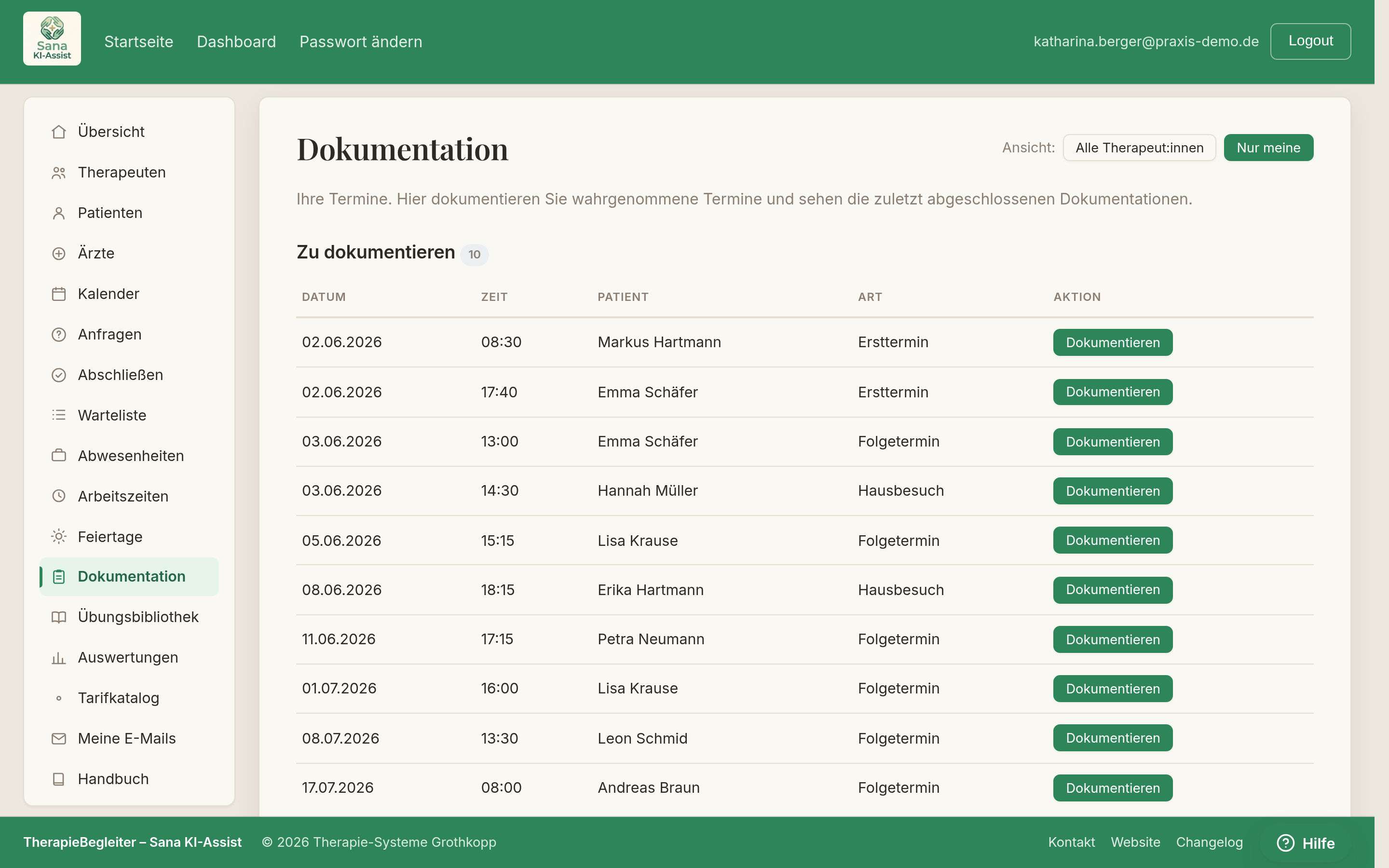Dokumentieren Erika Hartmann Hausbesuch
Viewport: 1389px width, 868px height.
point(1112,590)
